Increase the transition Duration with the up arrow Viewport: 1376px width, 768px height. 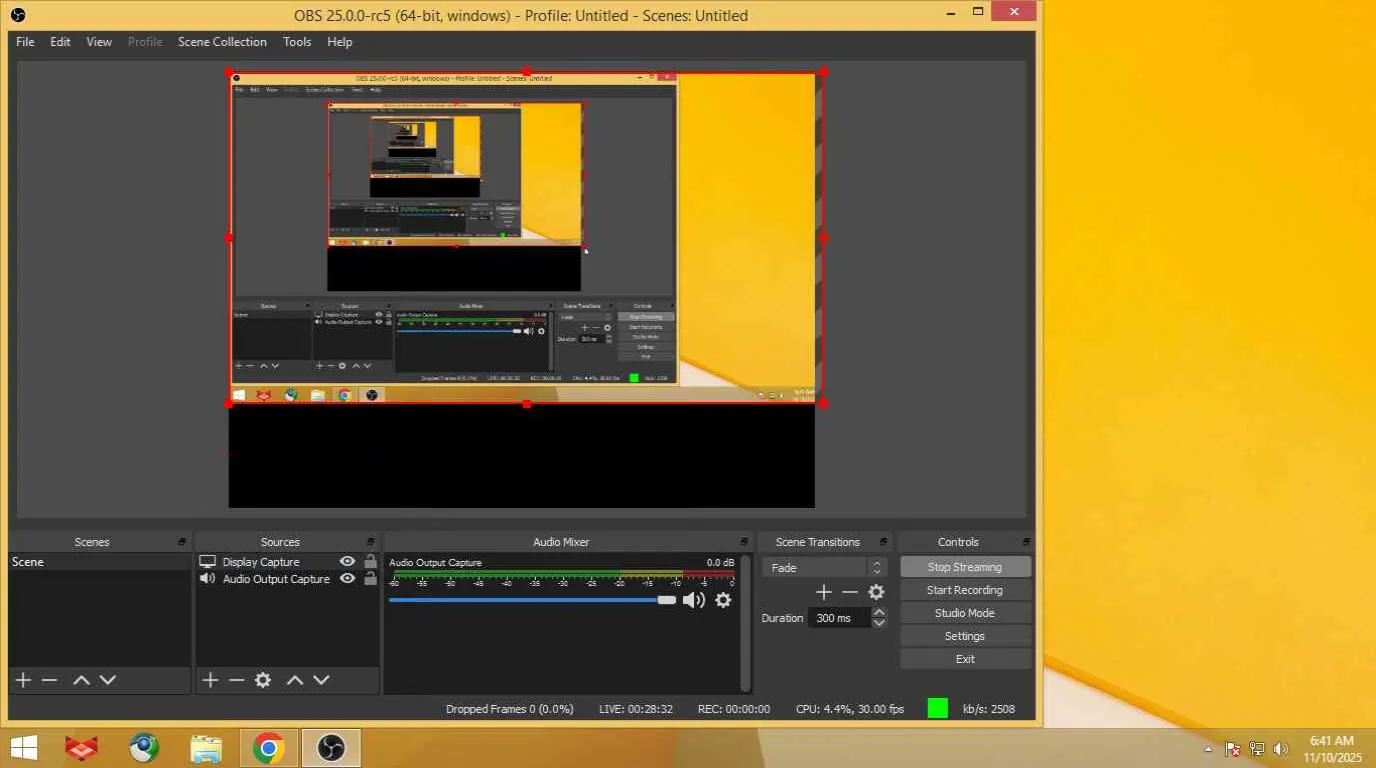[x=879, y=612]
